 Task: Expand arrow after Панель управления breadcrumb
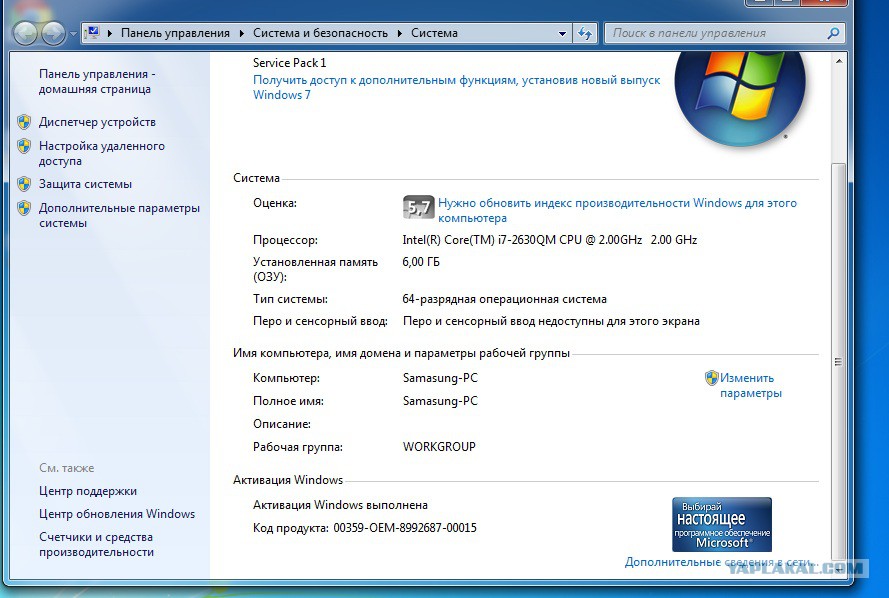(241, 33)
